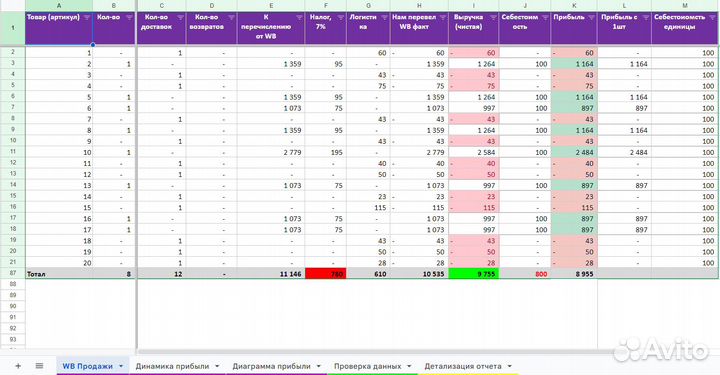The height and width of the screenshot is (375, 720).
Task: Open filter for Налог, 7% column
Action: (340, 17)
